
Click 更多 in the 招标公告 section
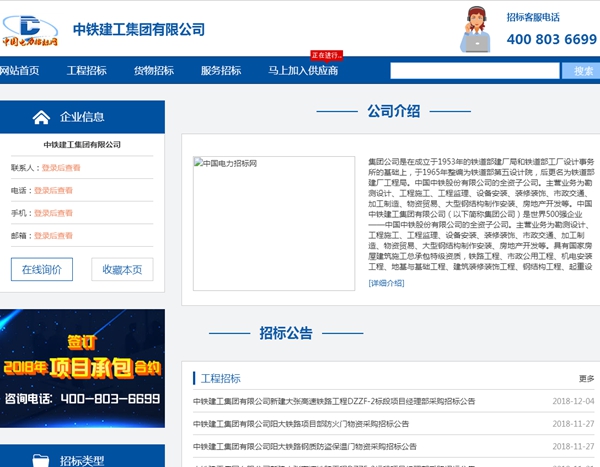pos(586,379)
